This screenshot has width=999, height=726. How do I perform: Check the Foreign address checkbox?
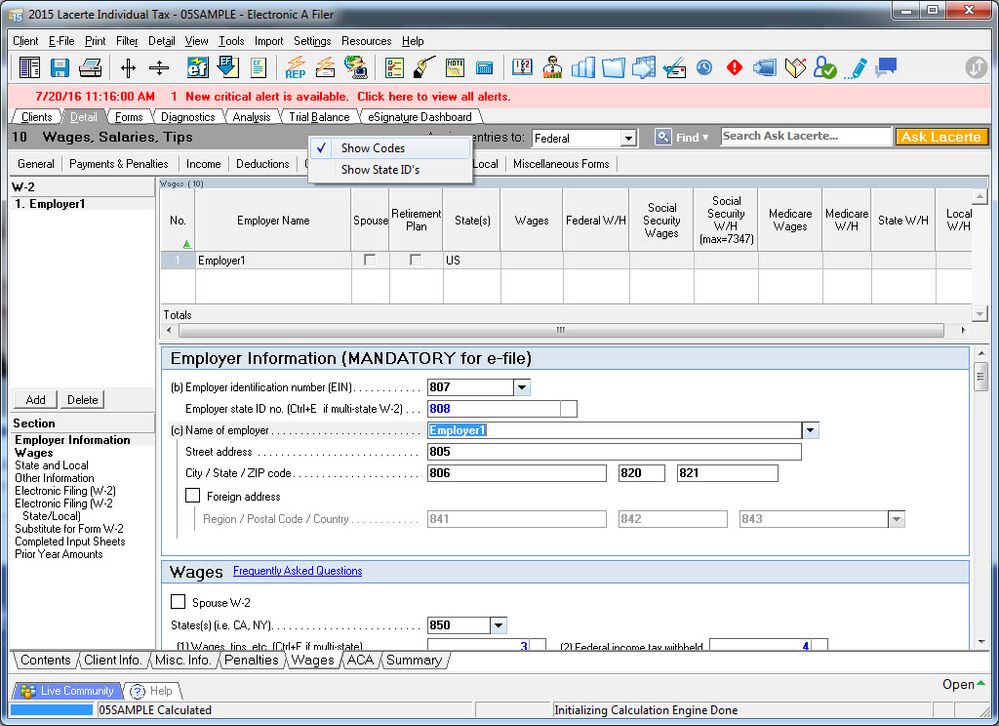click(x=193, y=496)
